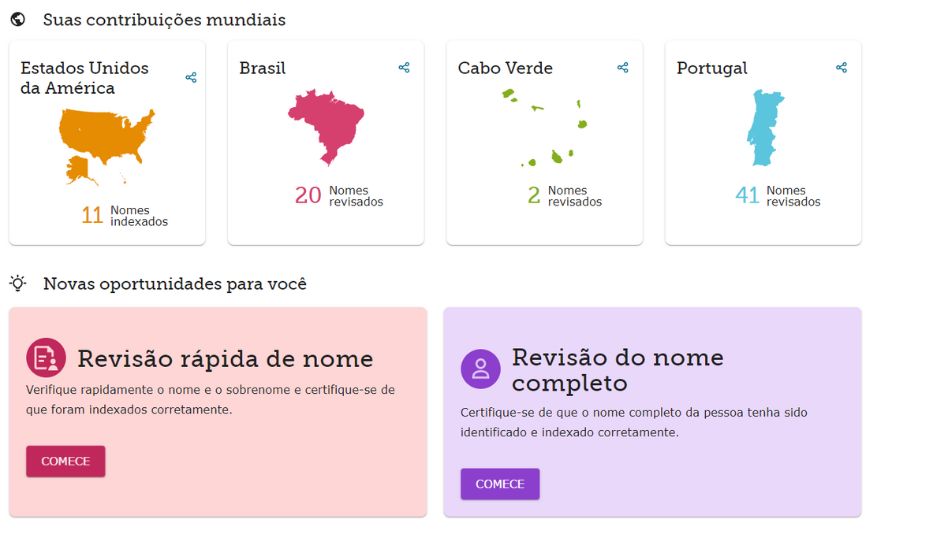
Task: Click the Suas contribuições mundiais heading
Action: click(x=164, y=19)
